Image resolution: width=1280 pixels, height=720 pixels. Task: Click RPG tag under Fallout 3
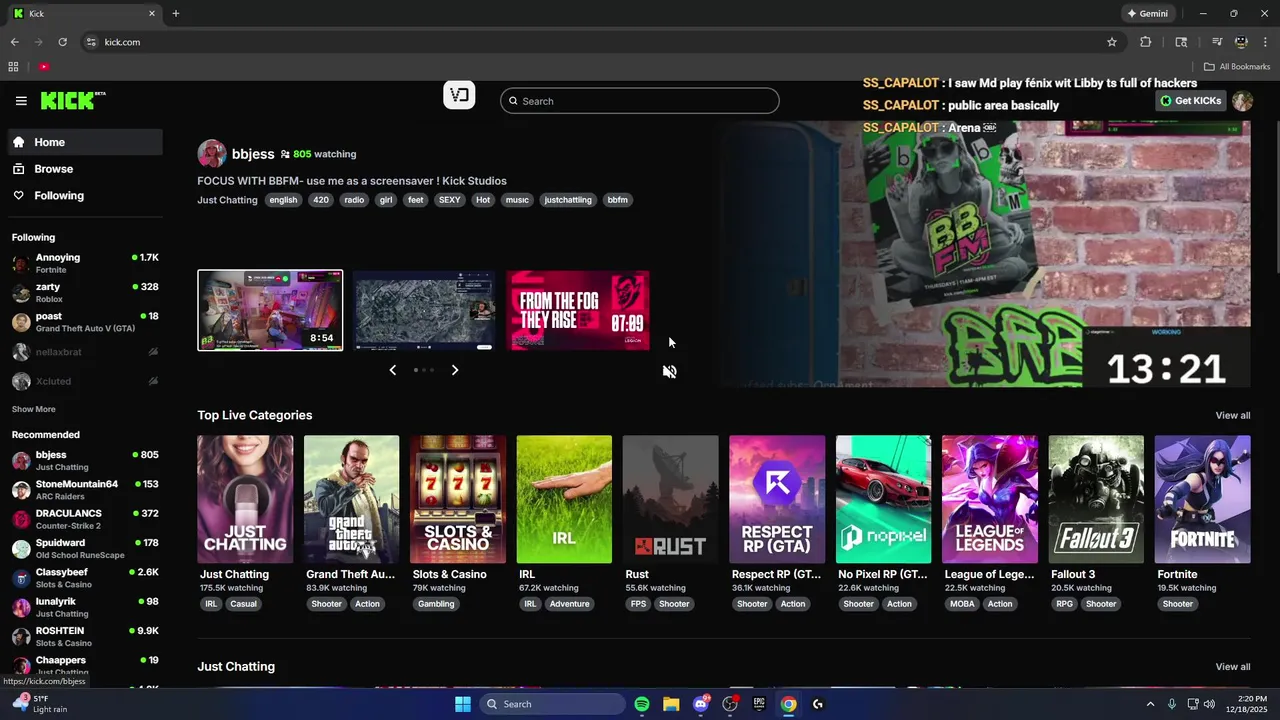click(1064, 604)
